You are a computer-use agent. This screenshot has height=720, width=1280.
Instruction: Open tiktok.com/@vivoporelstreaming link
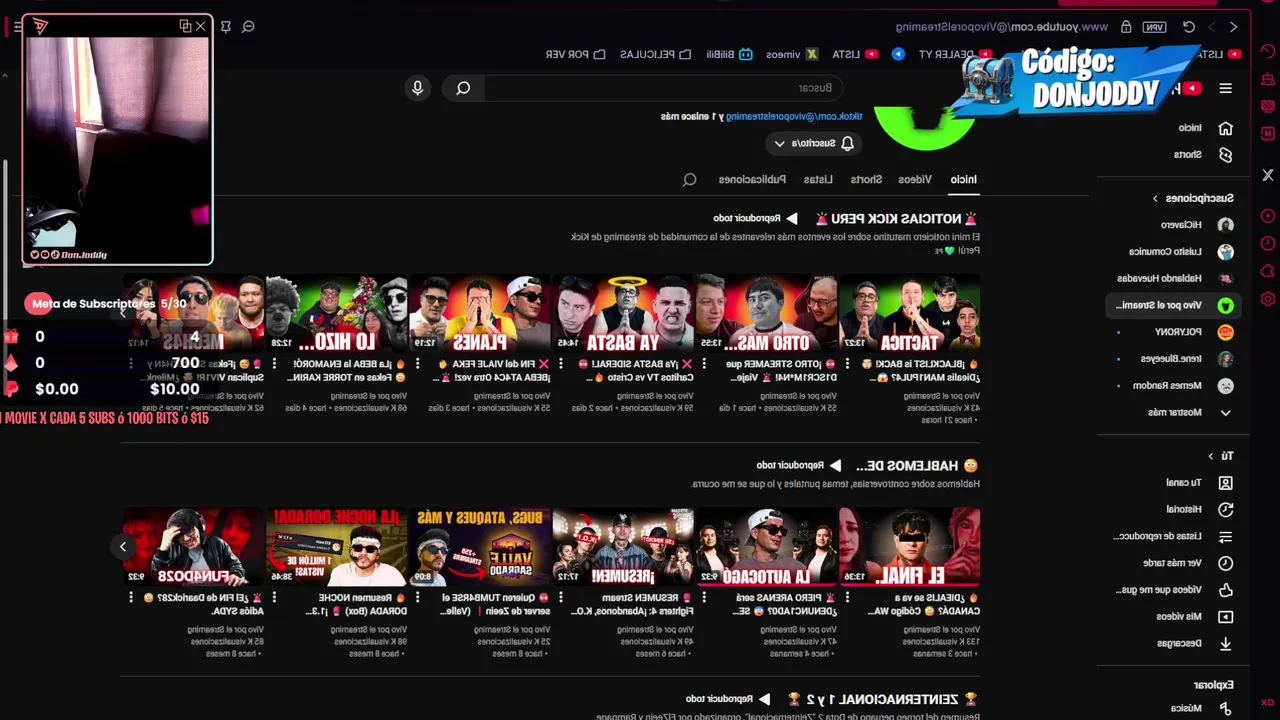pyautogui.click(x=796, y=117)
